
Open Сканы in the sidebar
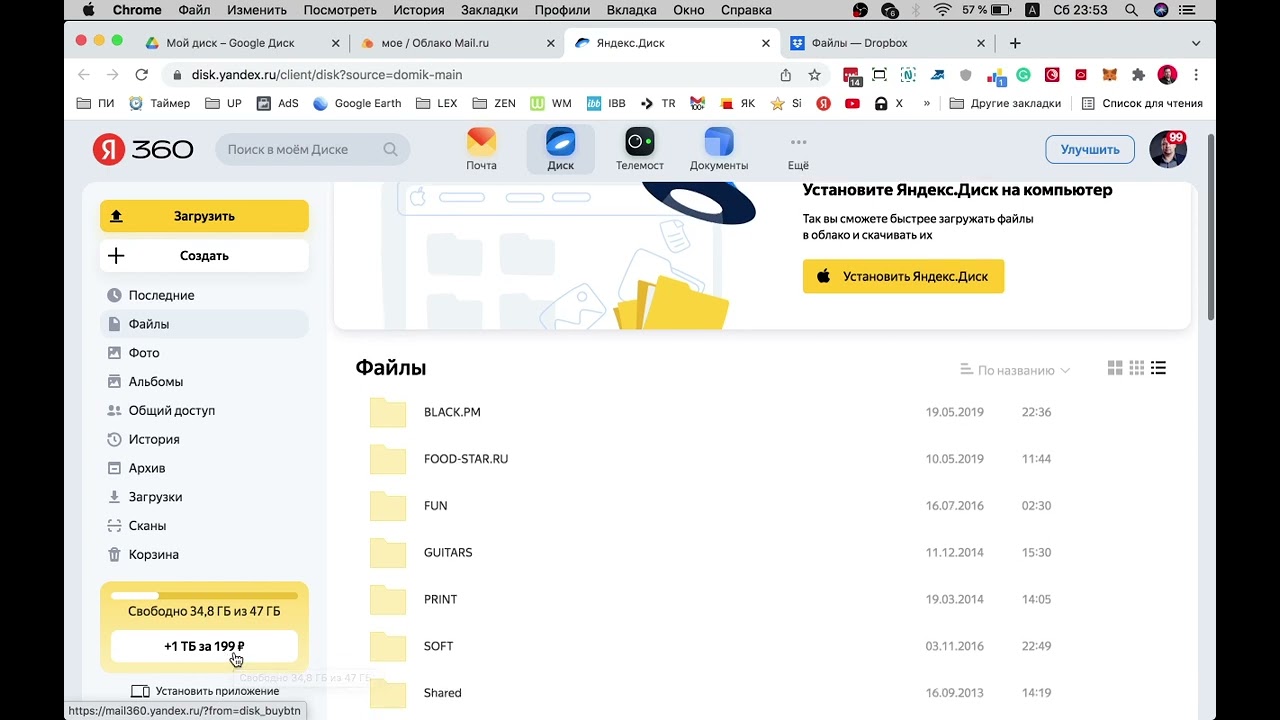pos(204,526)
